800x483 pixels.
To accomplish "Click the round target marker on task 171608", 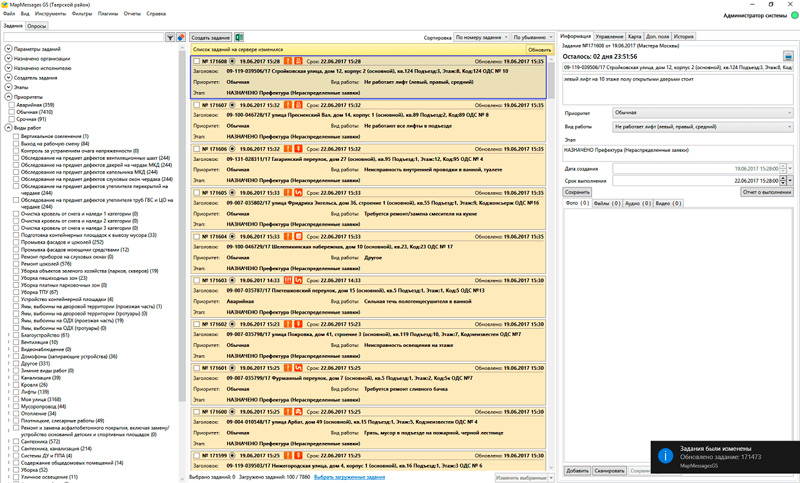I will pos(232,61).
